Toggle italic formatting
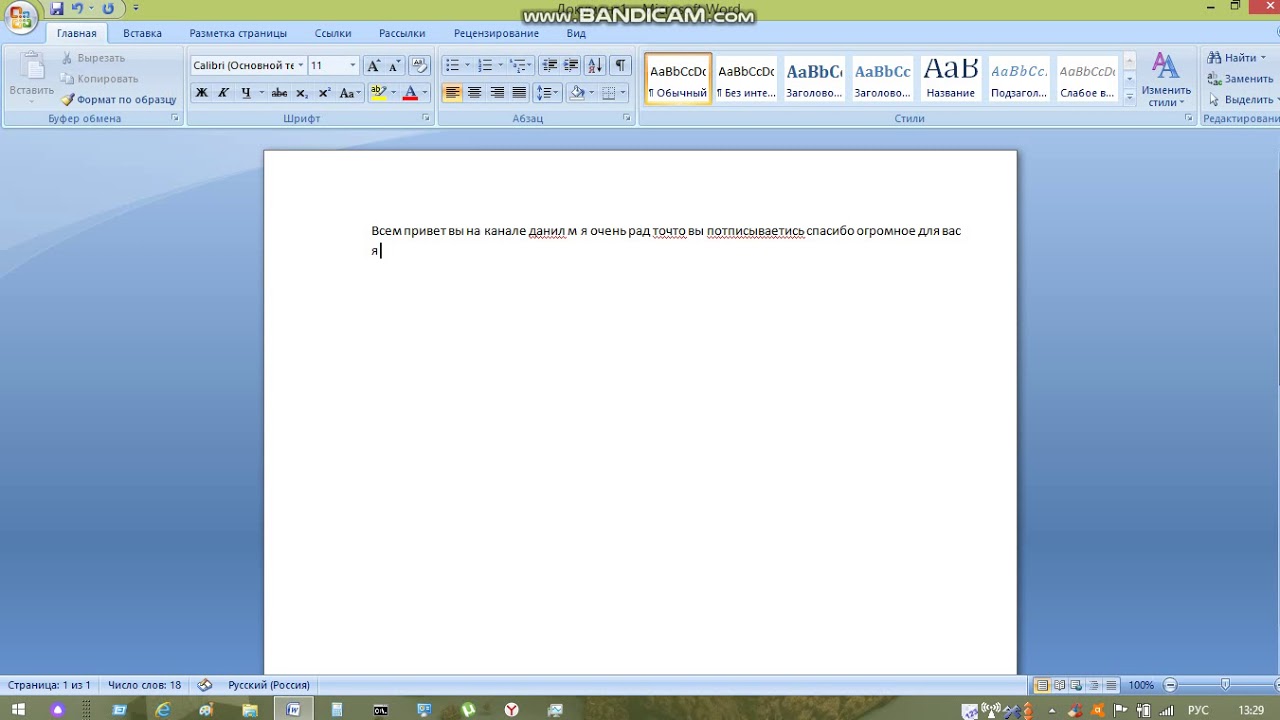The width and height of the screenshot is (1280, 720). 223,93
